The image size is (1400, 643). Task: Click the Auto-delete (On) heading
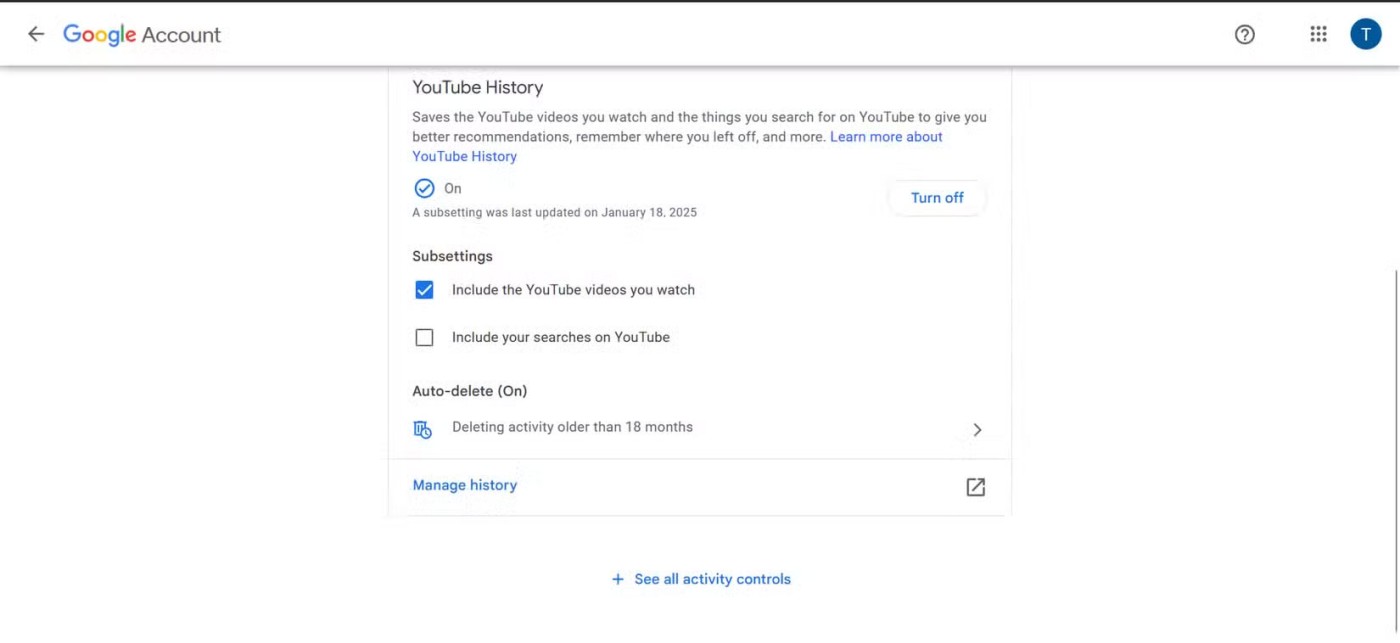point(469,391)
